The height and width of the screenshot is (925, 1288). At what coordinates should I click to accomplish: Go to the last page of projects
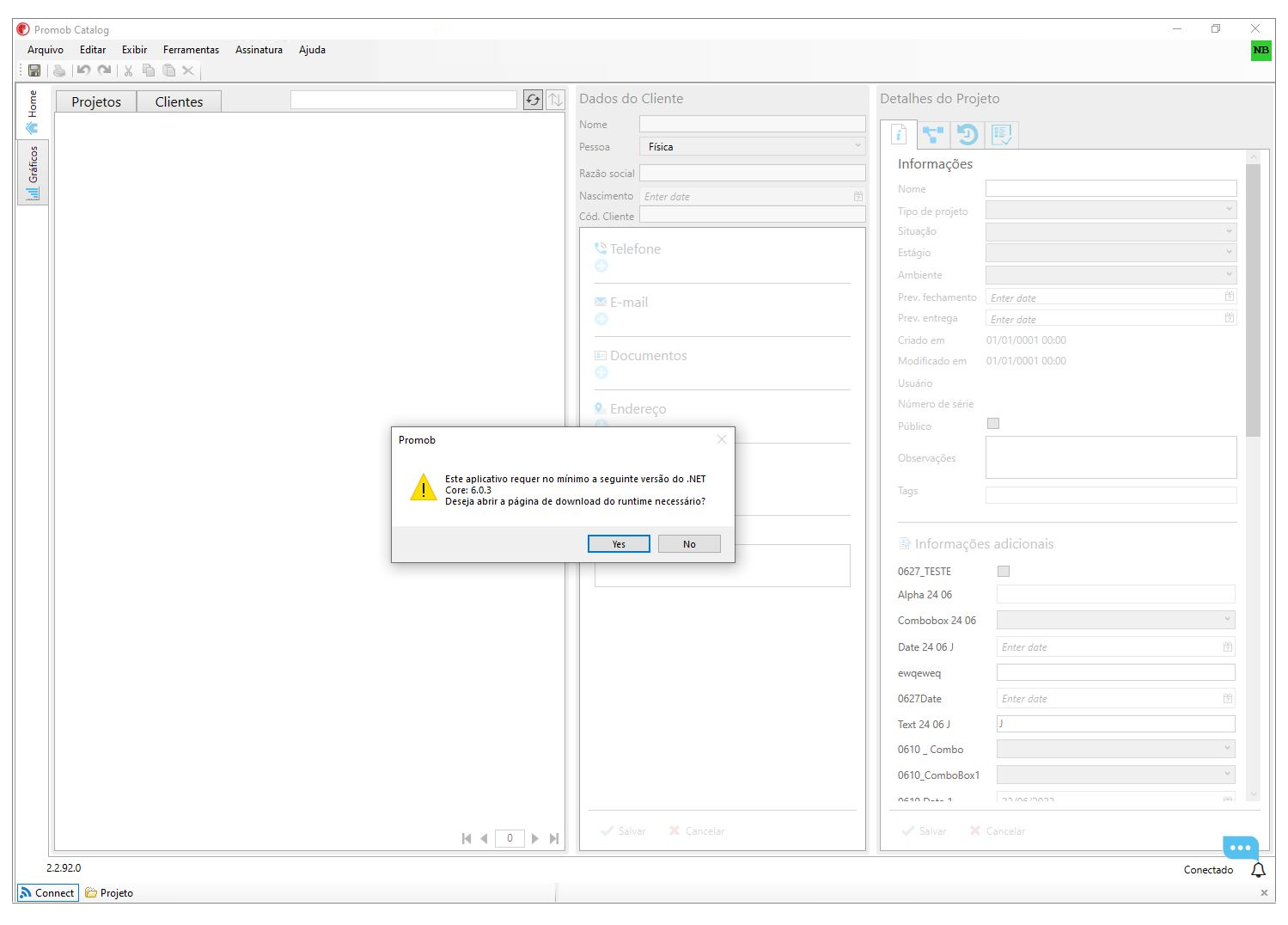point(554,838)
